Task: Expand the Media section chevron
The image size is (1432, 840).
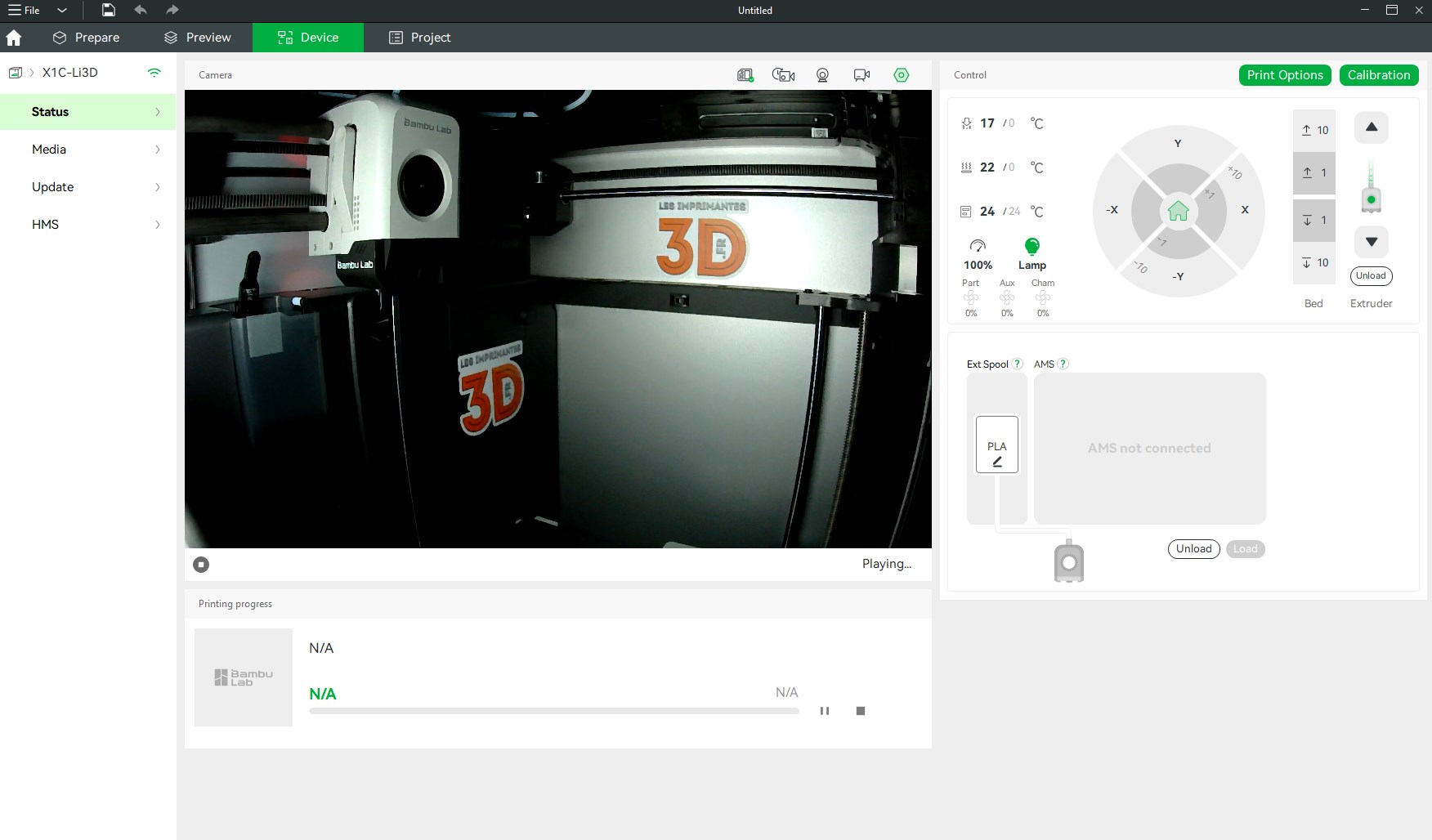Action: [158, 150]
